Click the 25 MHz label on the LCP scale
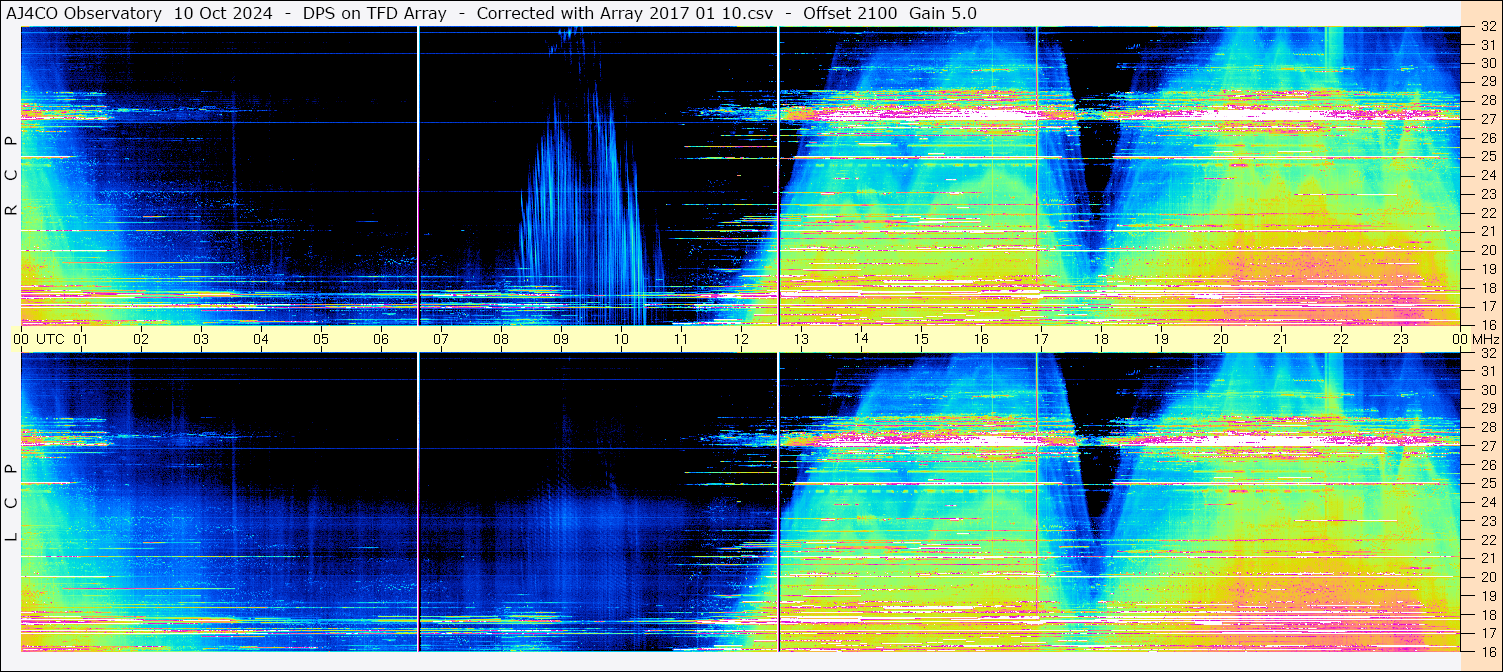 (1487, 484)
